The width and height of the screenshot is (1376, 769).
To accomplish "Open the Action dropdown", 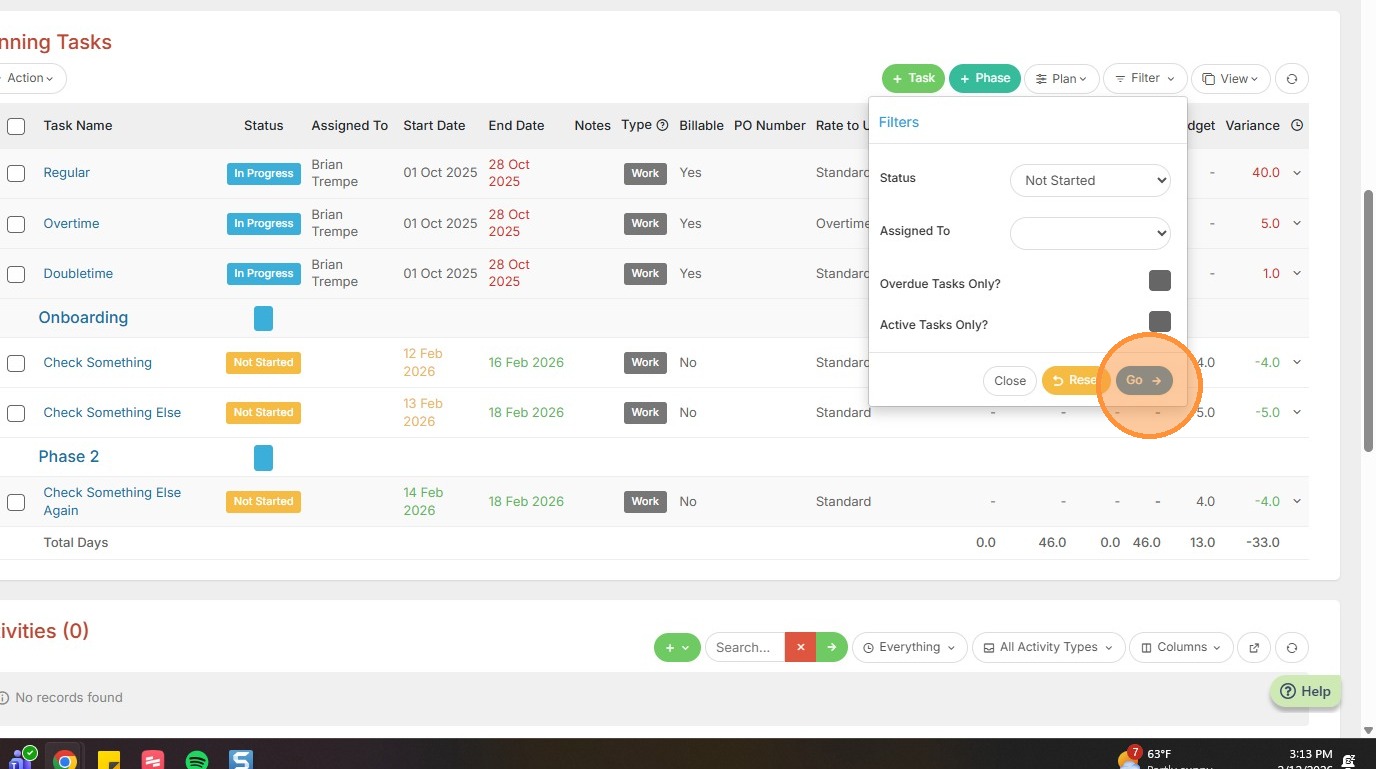I will pyautogui.click(x=32, y=78).
